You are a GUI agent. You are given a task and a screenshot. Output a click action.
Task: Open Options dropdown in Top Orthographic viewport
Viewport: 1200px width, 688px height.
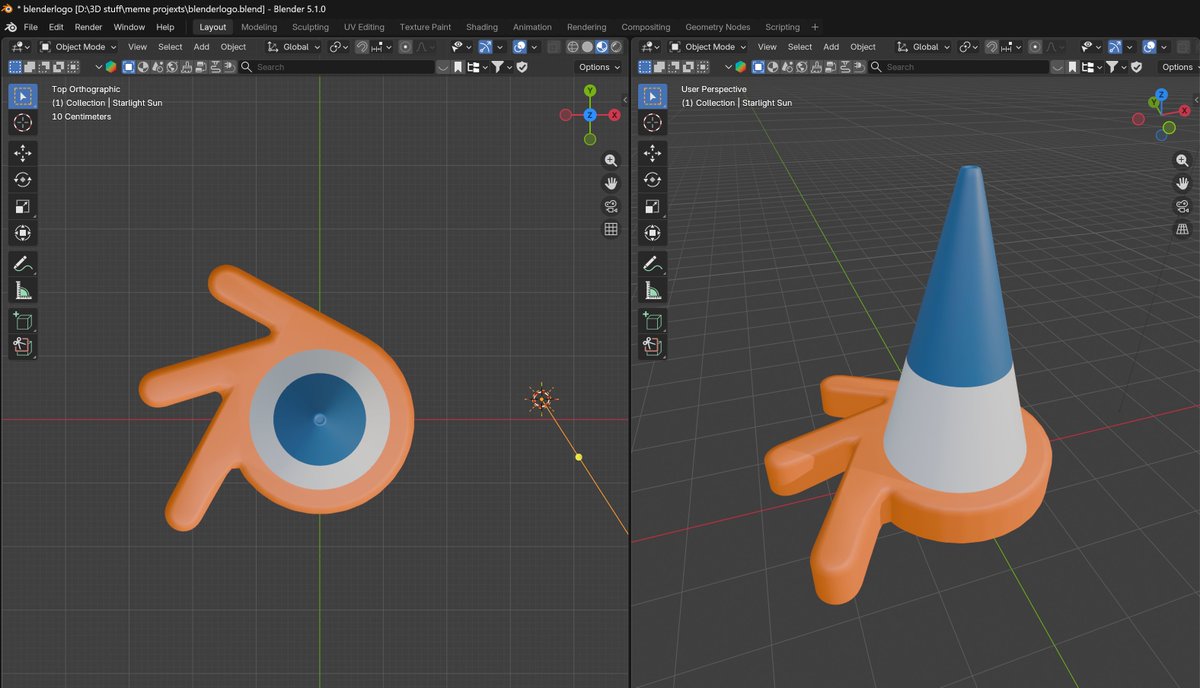tap(599, 67)
